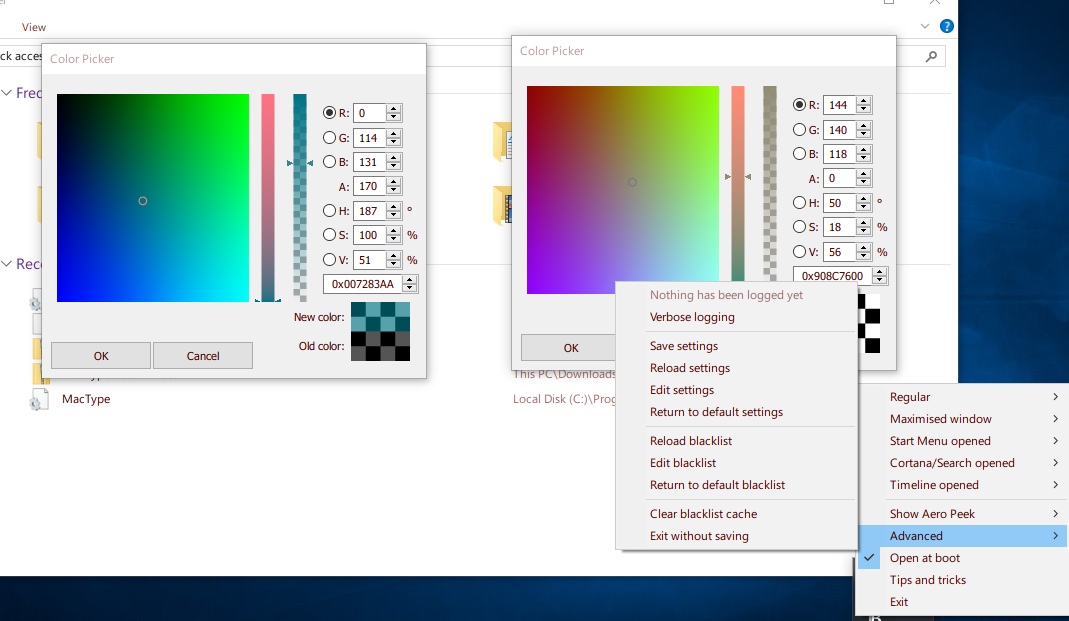Viewport: 1069px width, 621px height.
Task: Open the Start Menu opened submenu
Action: [961, 441]
